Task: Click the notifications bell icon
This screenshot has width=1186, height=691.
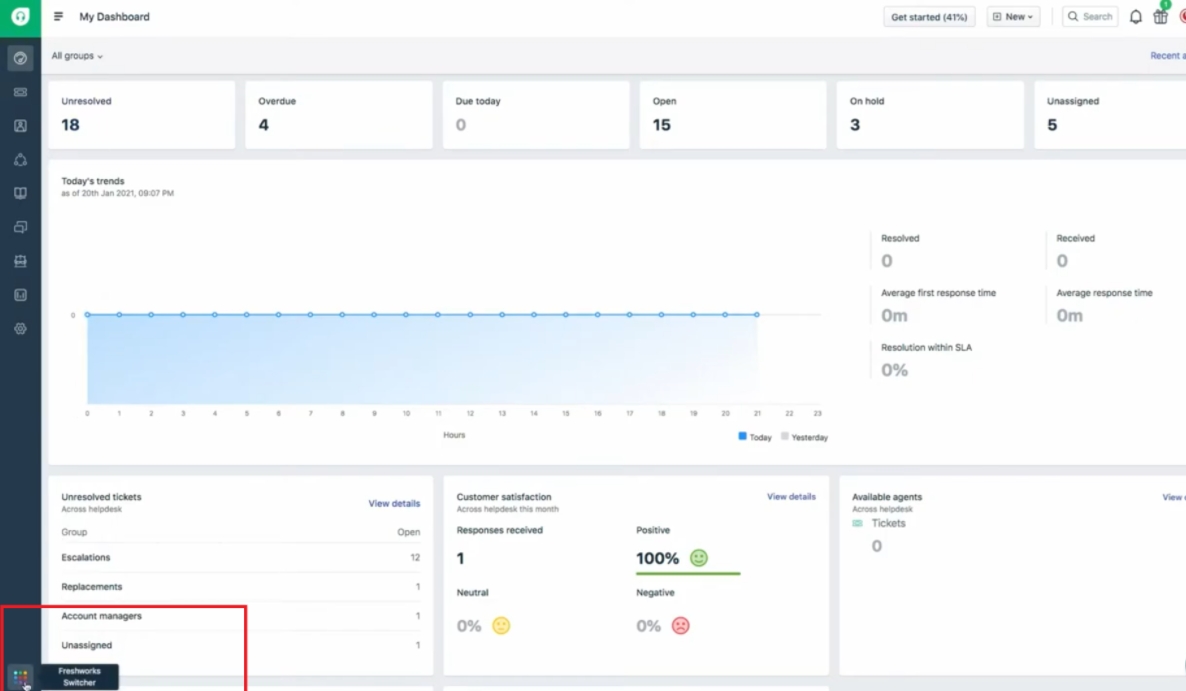Action: click(x=1135, y=17)
